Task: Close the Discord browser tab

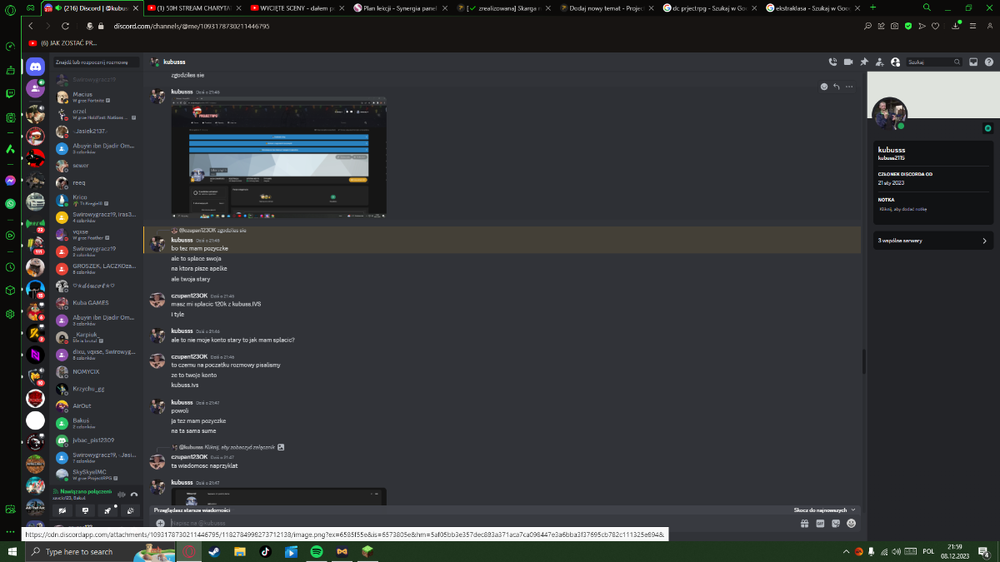Action: (136, 8)
